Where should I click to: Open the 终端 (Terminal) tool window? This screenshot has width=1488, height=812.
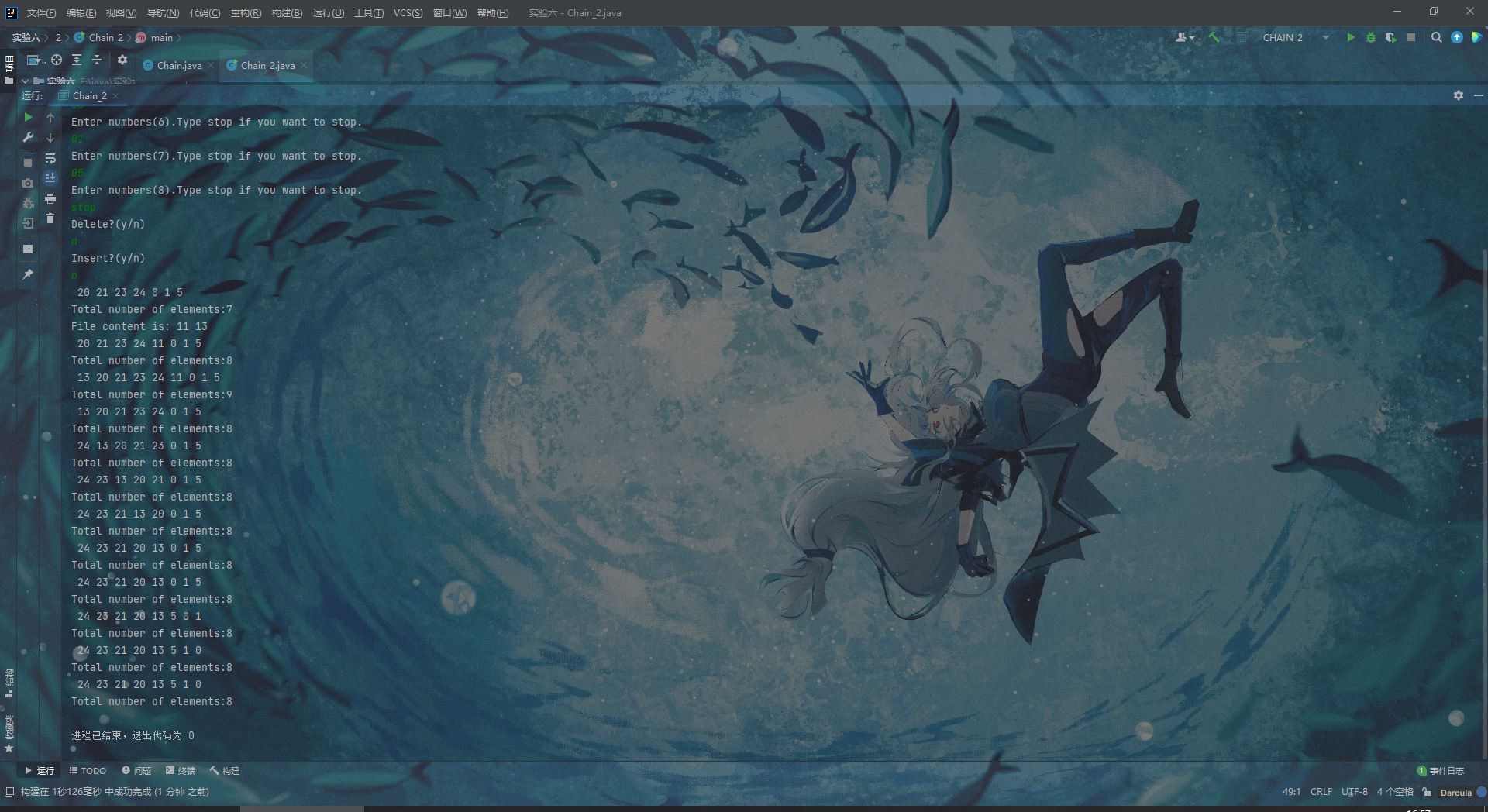pos(181,770)
